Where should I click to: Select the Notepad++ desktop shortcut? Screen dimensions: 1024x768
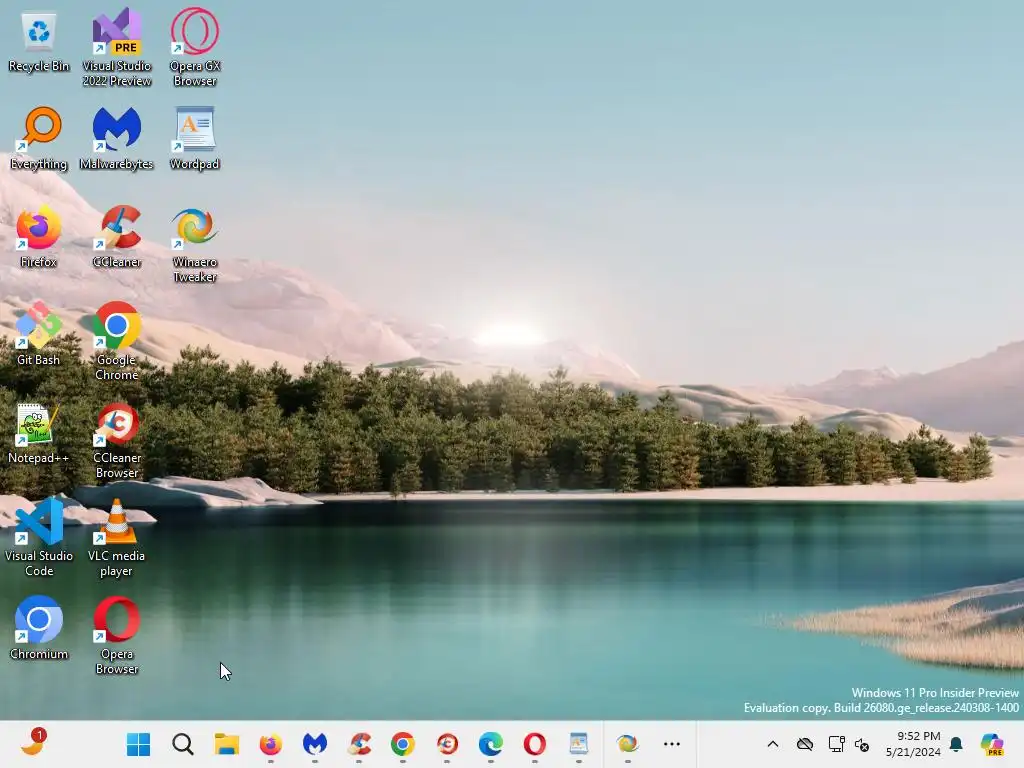point(39,433)
